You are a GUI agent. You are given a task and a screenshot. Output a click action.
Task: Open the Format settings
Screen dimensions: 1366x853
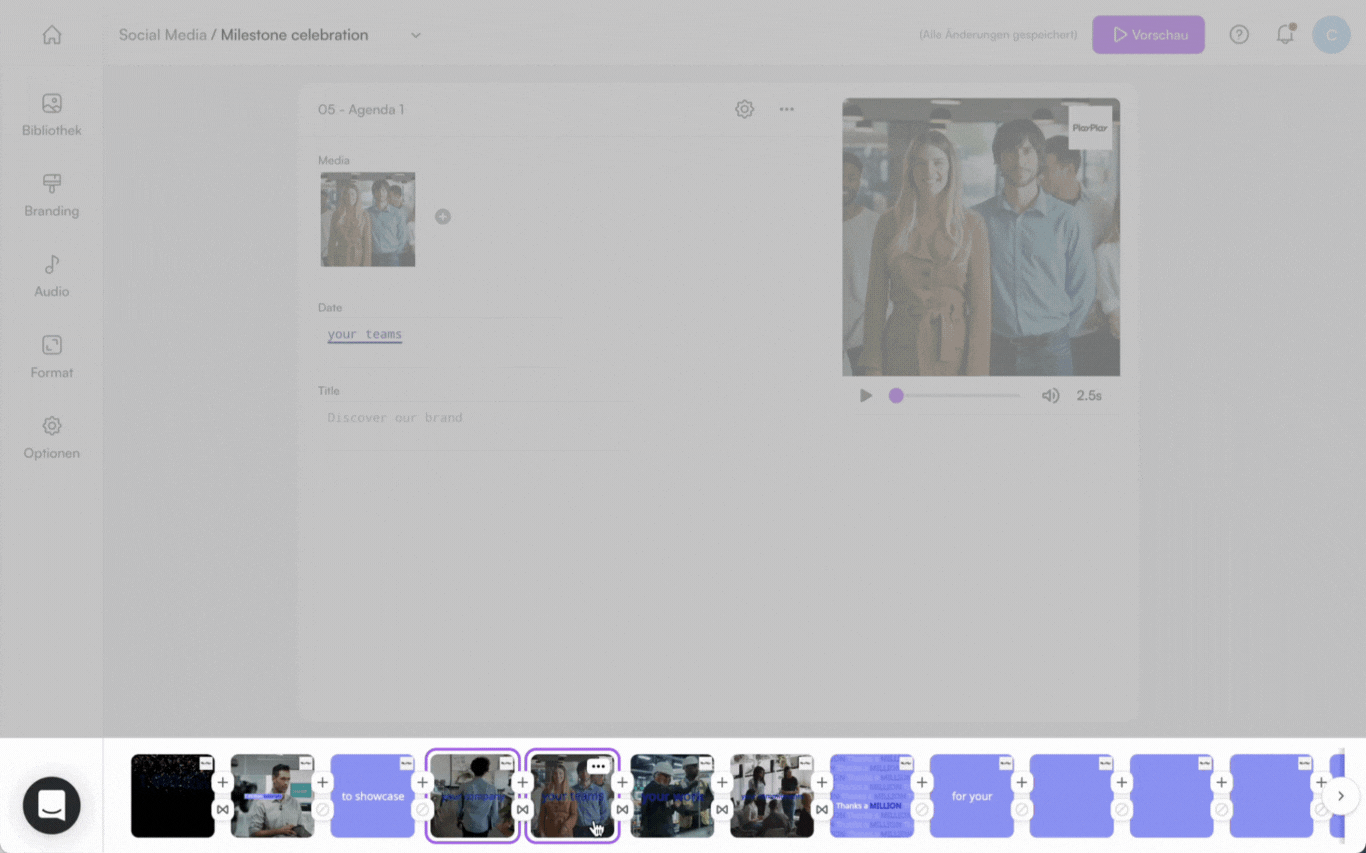(52, 357)
